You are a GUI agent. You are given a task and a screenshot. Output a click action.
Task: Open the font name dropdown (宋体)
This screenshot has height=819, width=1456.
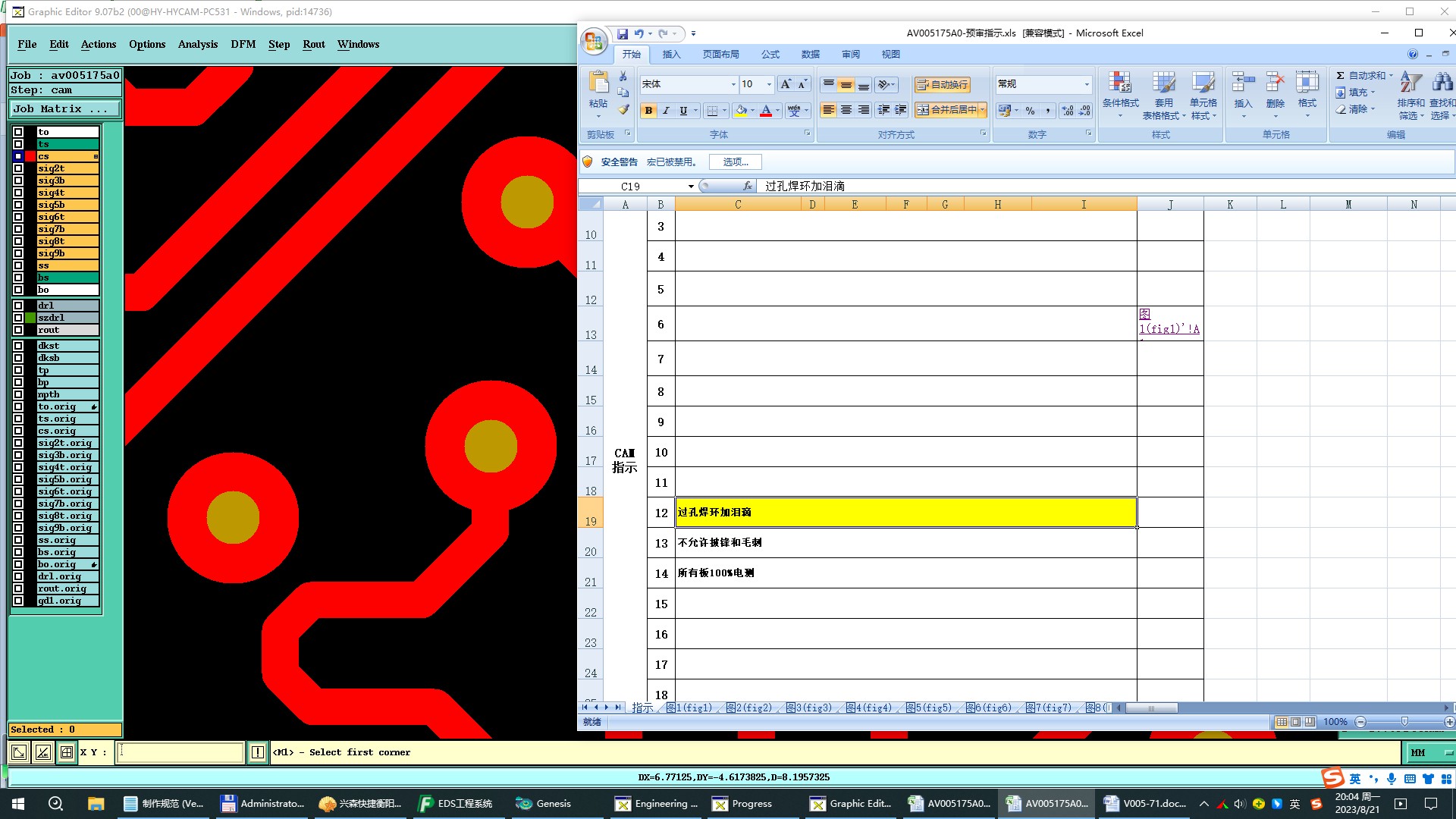tap(733, 84)
